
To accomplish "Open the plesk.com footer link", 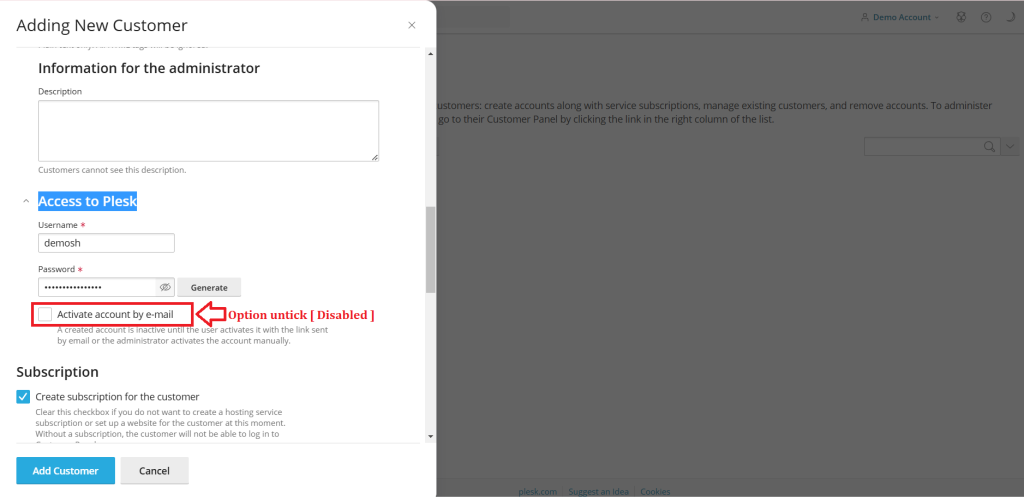I will [537, 491].
